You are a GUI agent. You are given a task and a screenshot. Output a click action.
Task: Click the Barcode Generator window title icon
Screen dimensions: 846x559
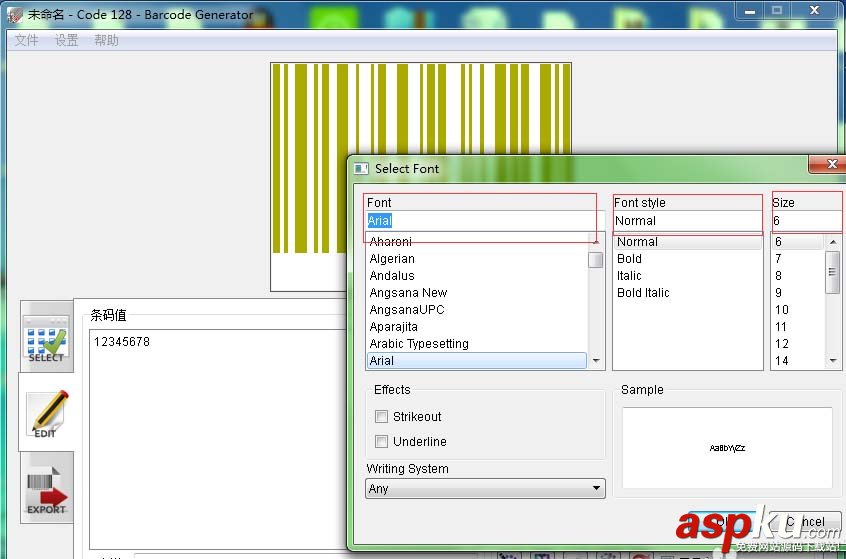(15, 15)
